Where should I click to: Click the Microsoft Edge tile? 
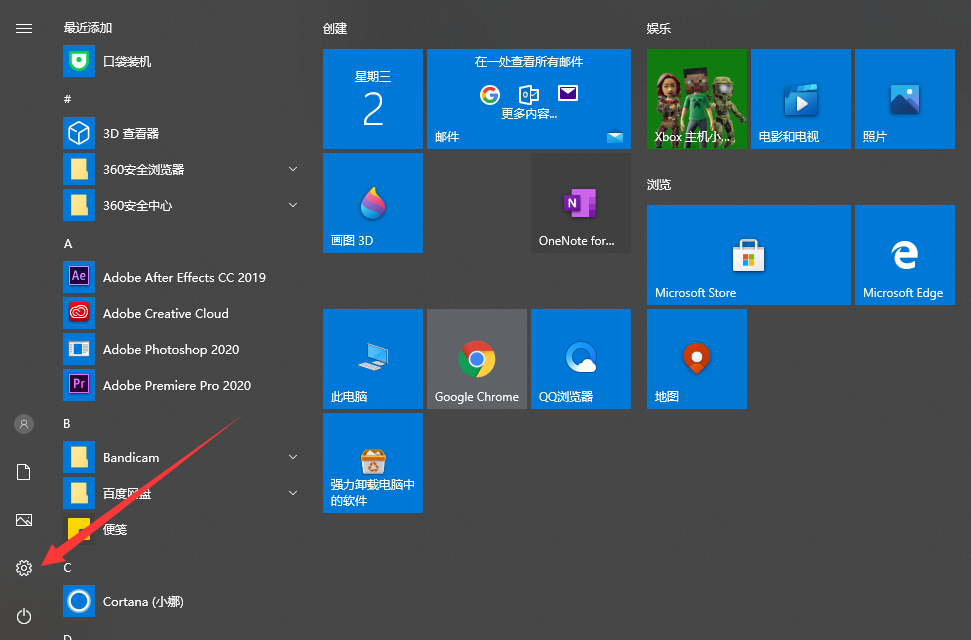click(904, 255)
